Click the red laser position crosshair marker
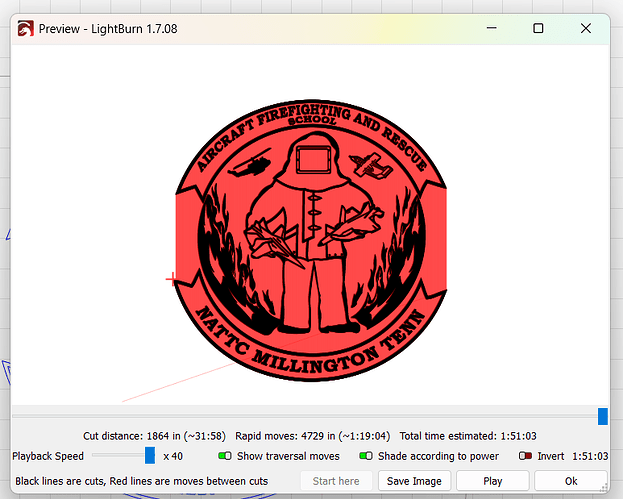This screenshot has width=623, height=499. pyautogui.click(x=171, y=279)
